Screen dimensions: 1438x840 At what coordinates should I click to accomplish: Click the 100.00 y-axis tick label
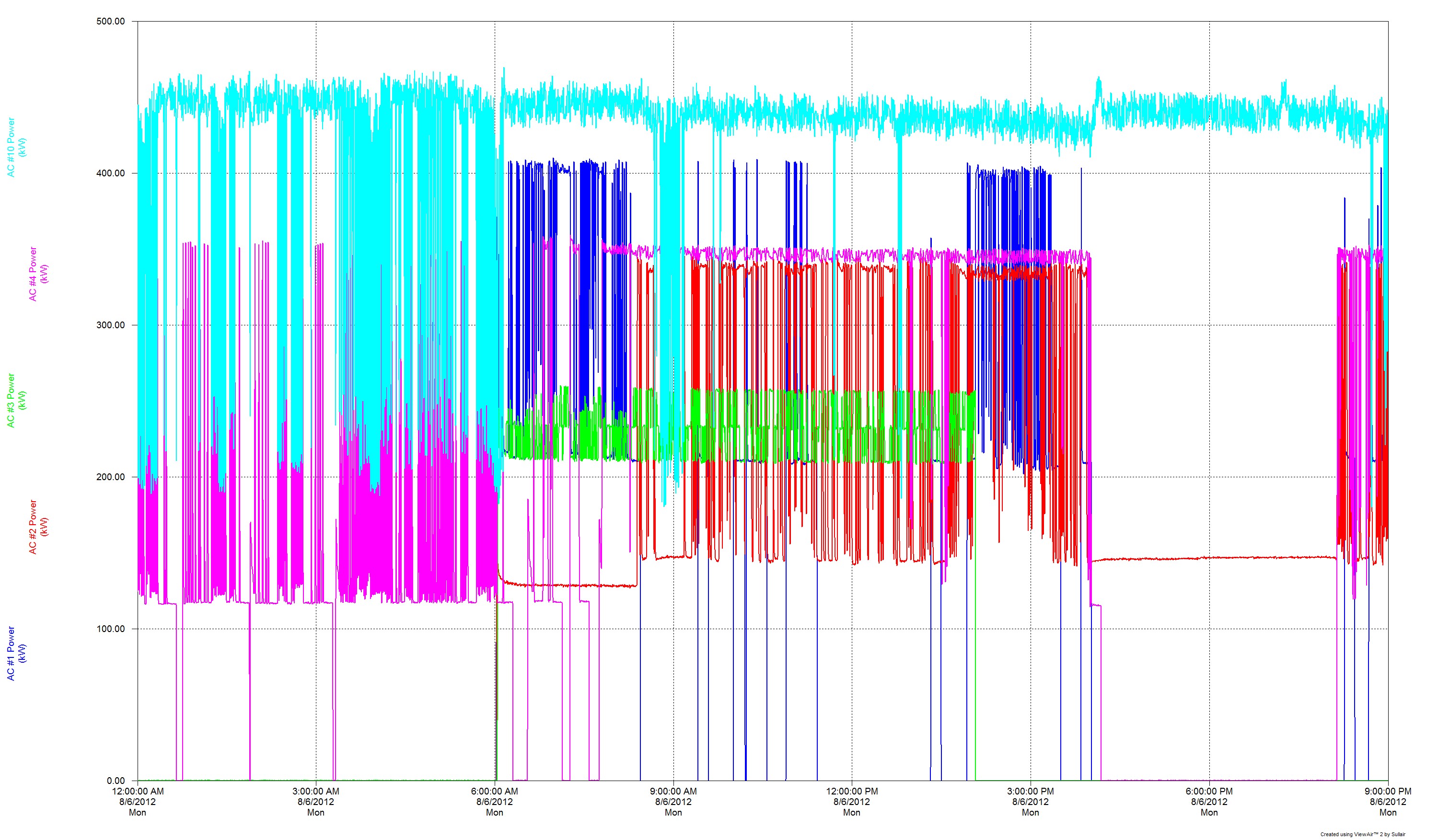point(110,629)
